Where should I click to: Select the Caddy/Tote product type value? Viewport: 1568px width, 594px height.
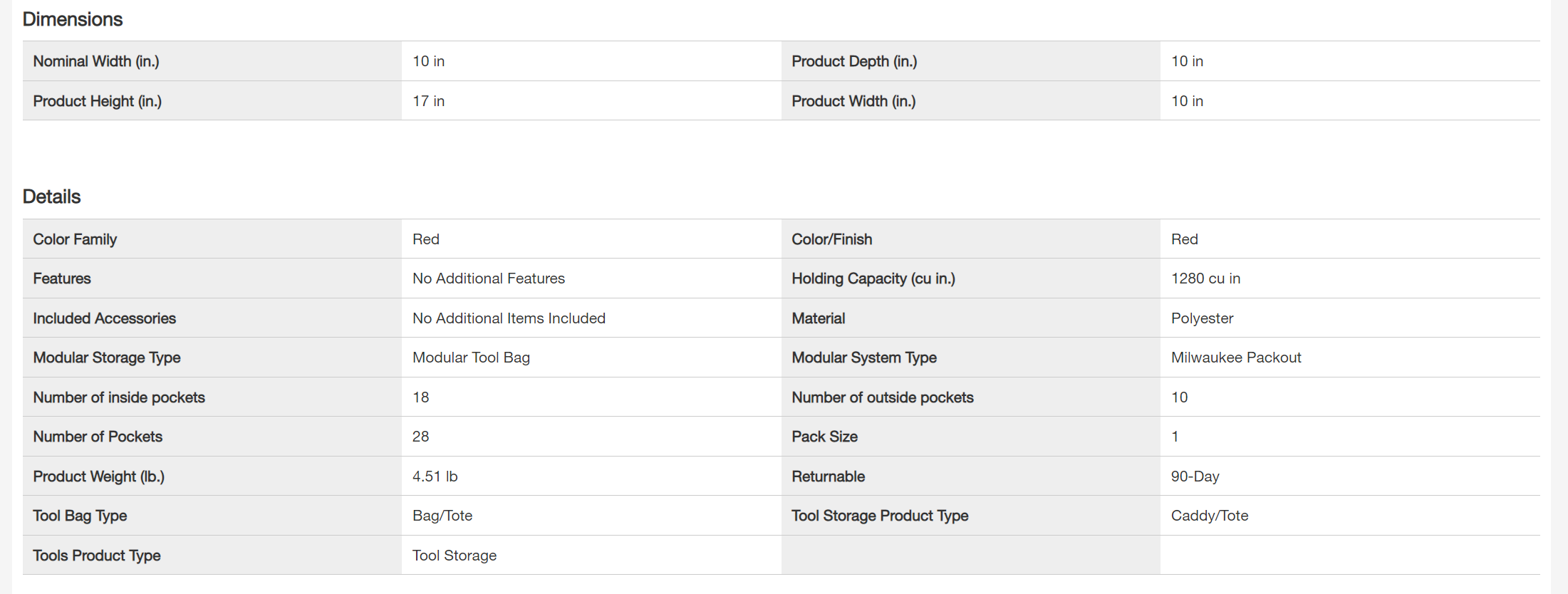pos(1210,516)
